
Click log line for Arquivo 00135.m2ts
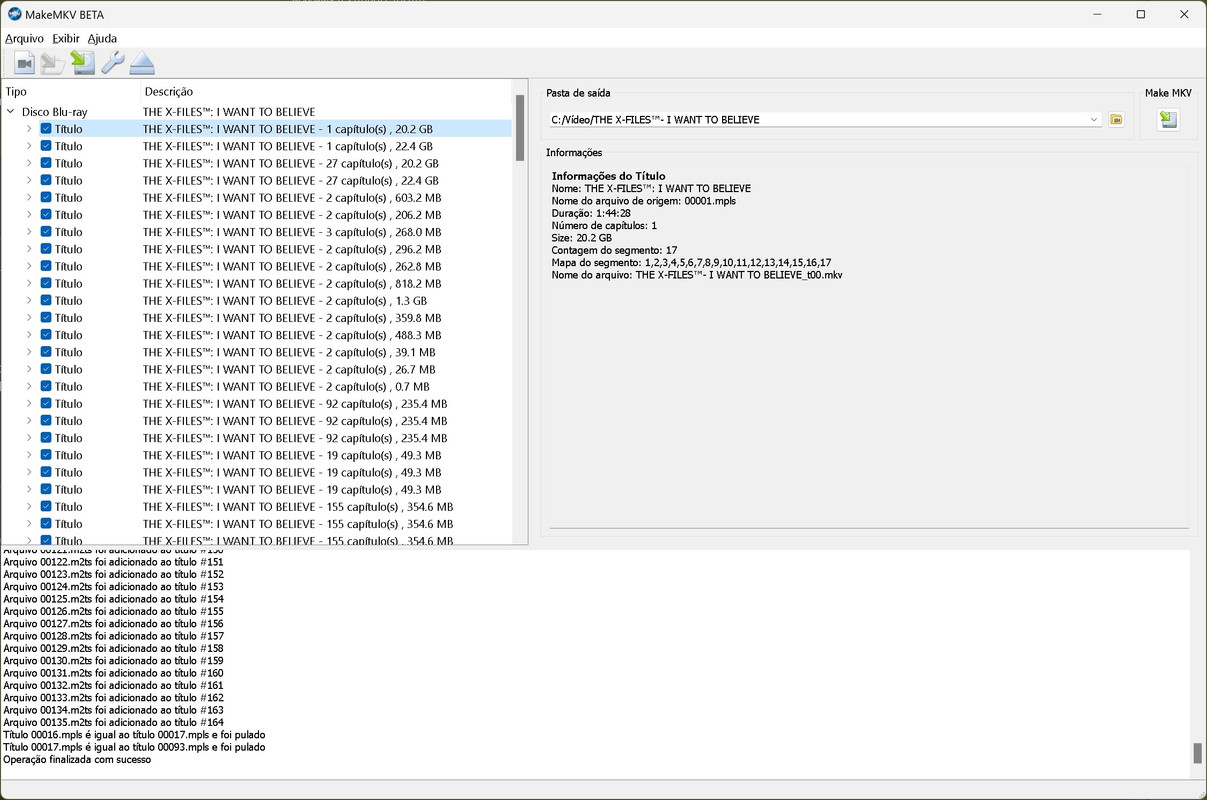(113, 723)
